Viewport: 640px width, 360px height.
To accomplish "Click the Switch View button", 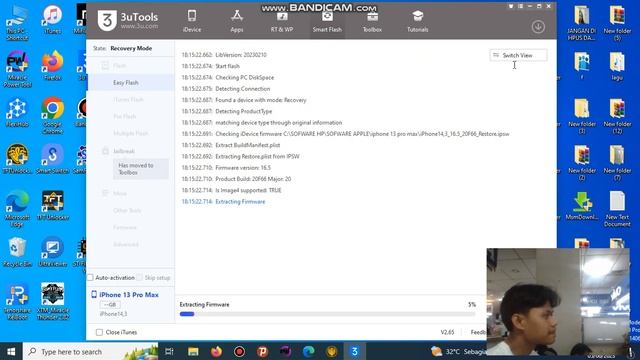I will [x=518, y=55].
